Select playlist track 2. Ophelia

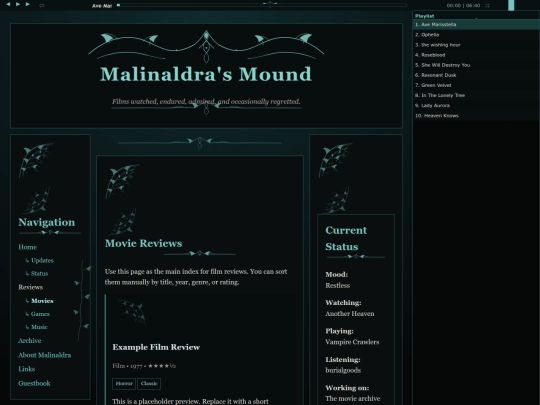(476, 34)
